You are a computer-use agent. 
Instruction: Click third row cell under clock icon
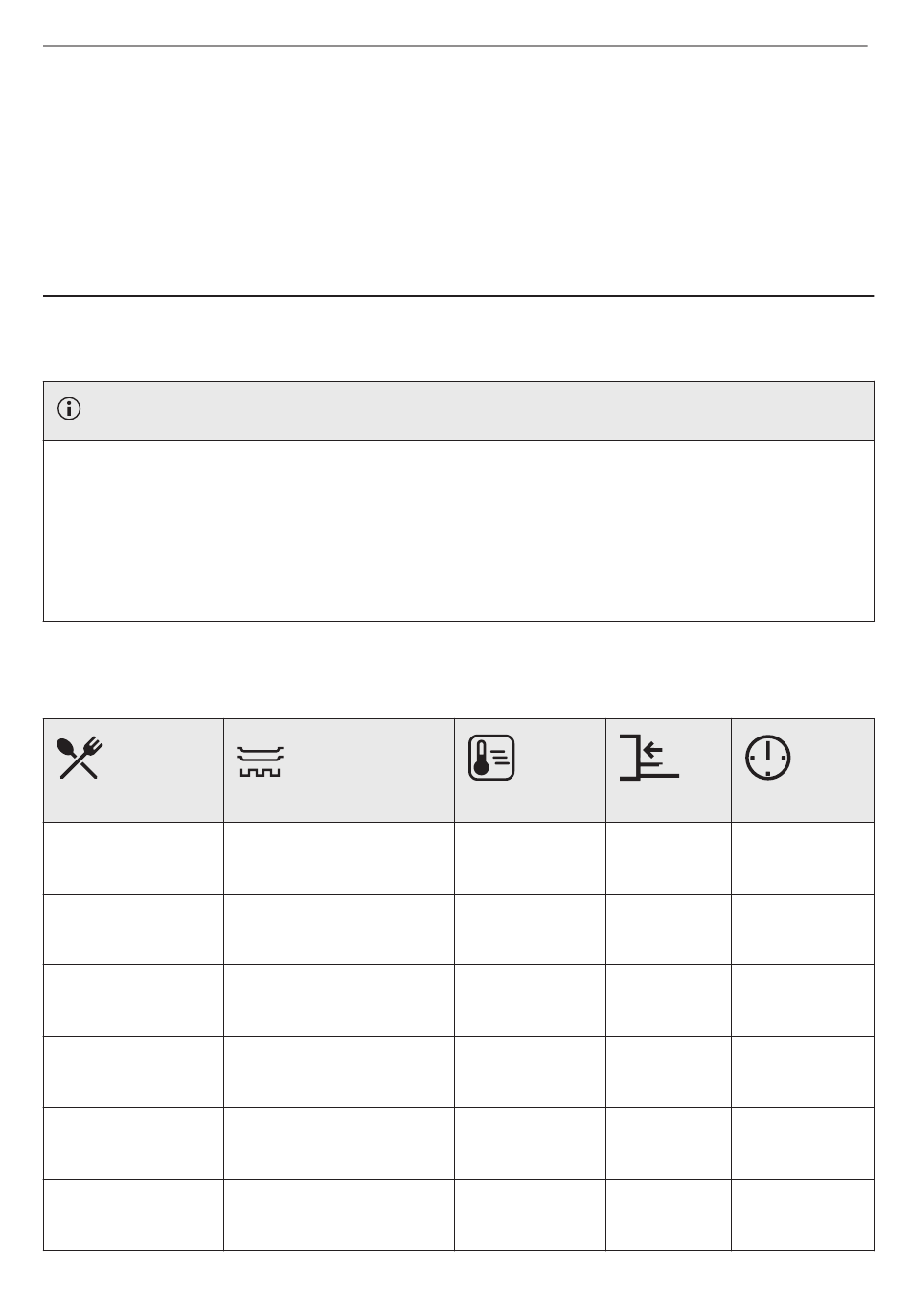pyautogui.click(x=803, y=1000)
